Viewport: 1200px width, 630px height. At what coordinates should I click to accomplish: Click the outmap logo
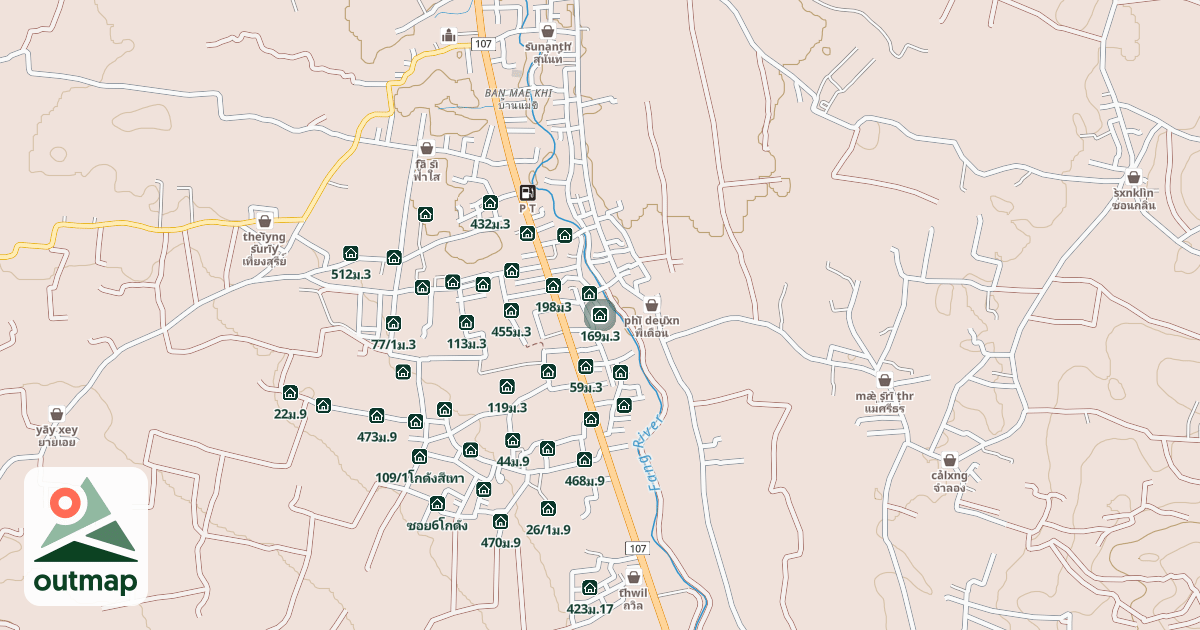click(86, 536)
